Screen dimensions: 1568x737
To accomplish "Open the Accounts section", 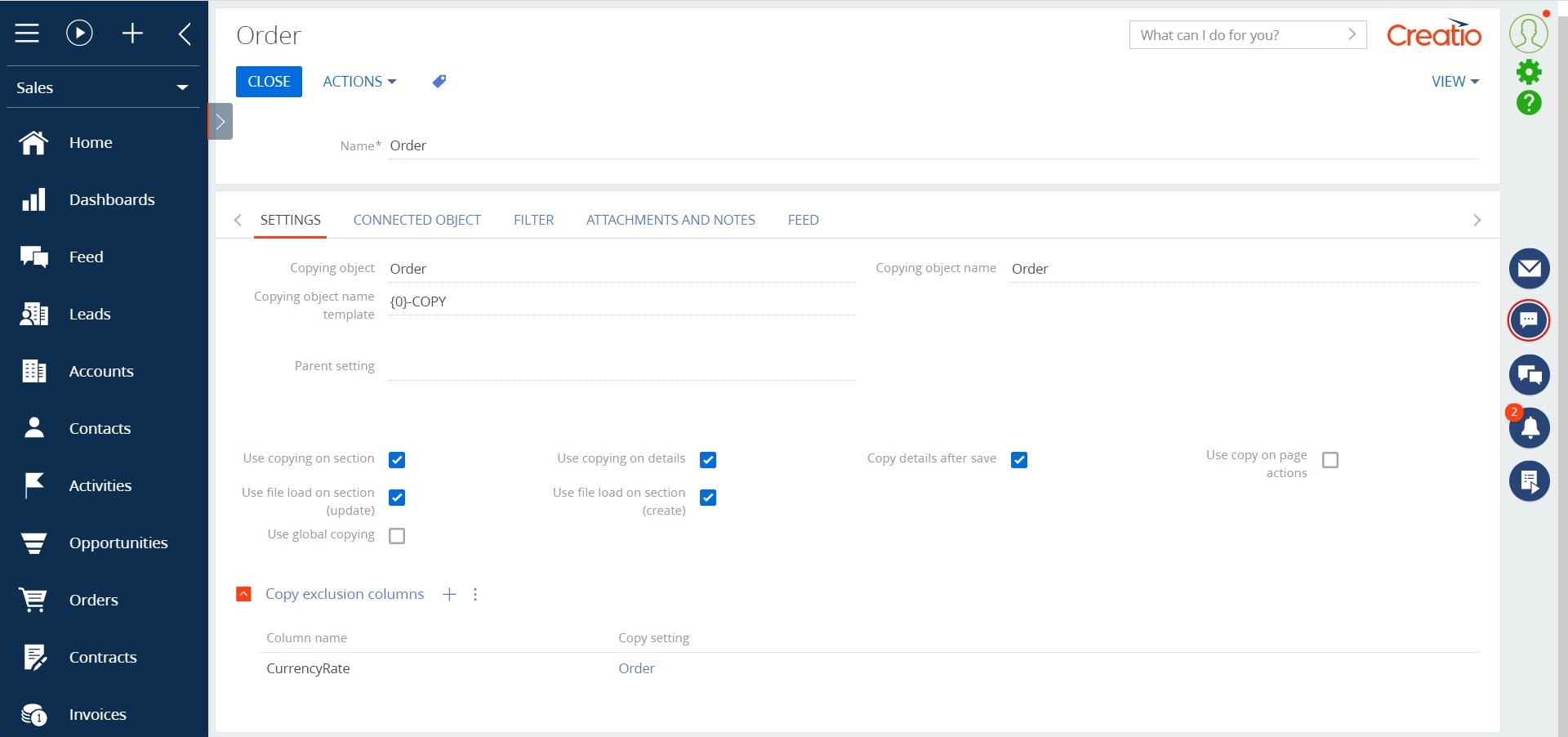I will (x=100, y=371).
